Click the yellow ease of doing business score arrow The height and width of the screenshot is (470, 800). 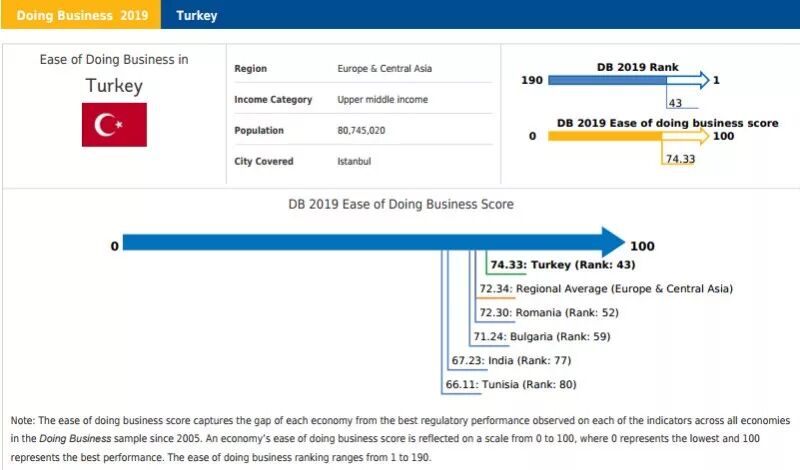coord(628,136)
